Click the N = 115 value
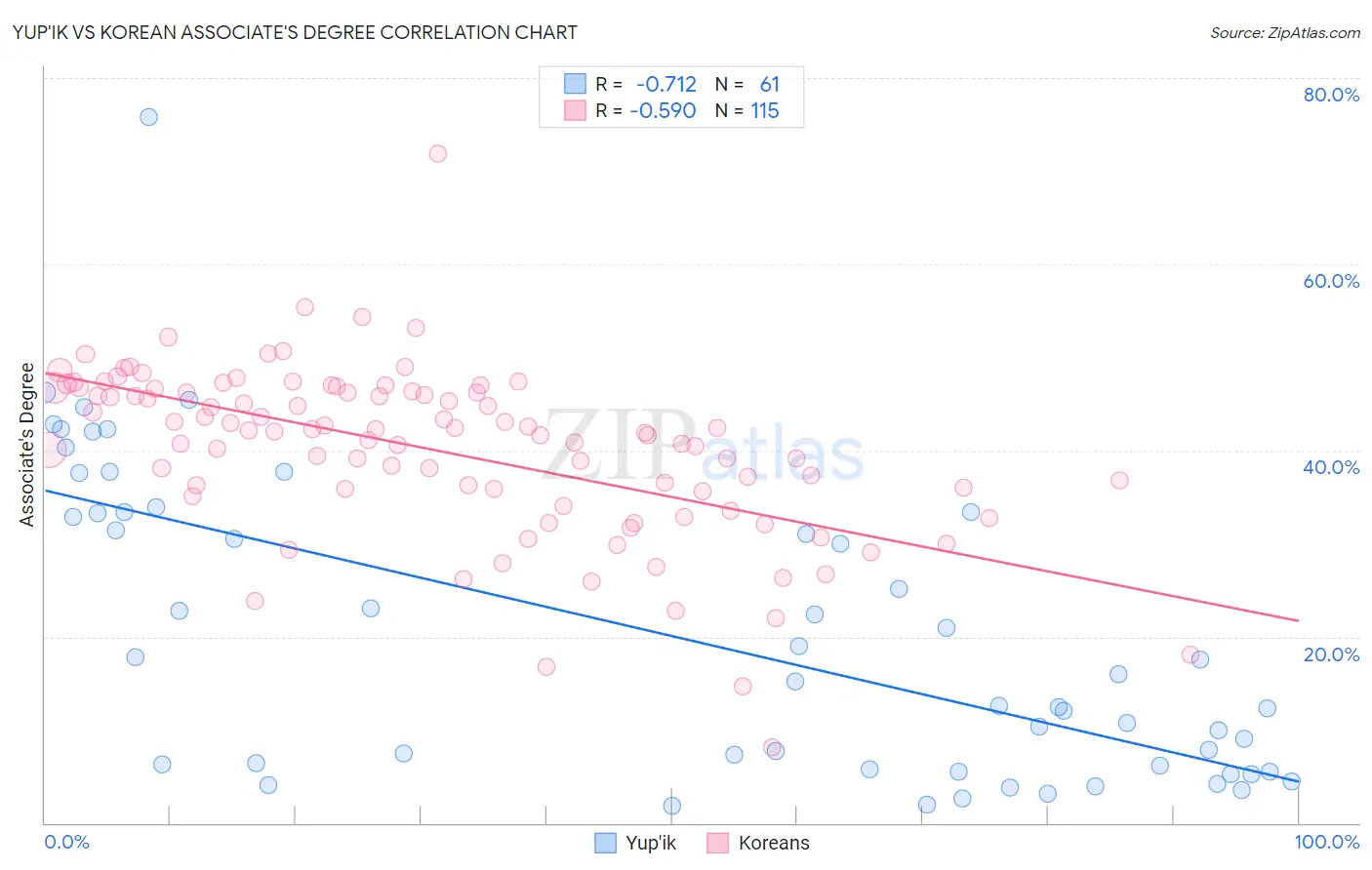The image size is (1372, 870). point(747,110)
